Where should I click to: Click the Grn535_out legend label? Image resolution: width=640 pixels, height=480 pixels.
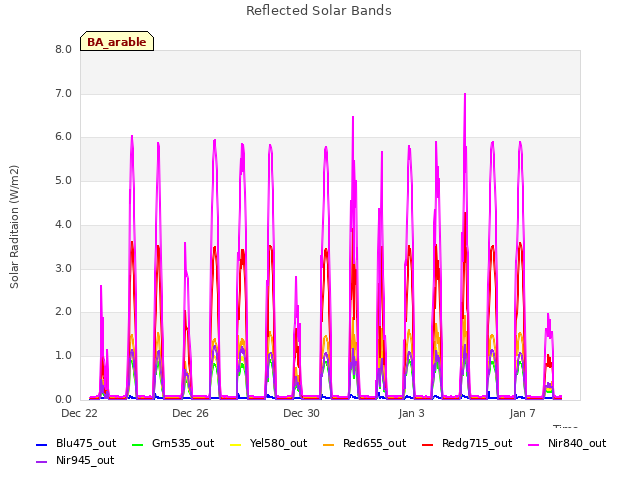pos(183,444)
